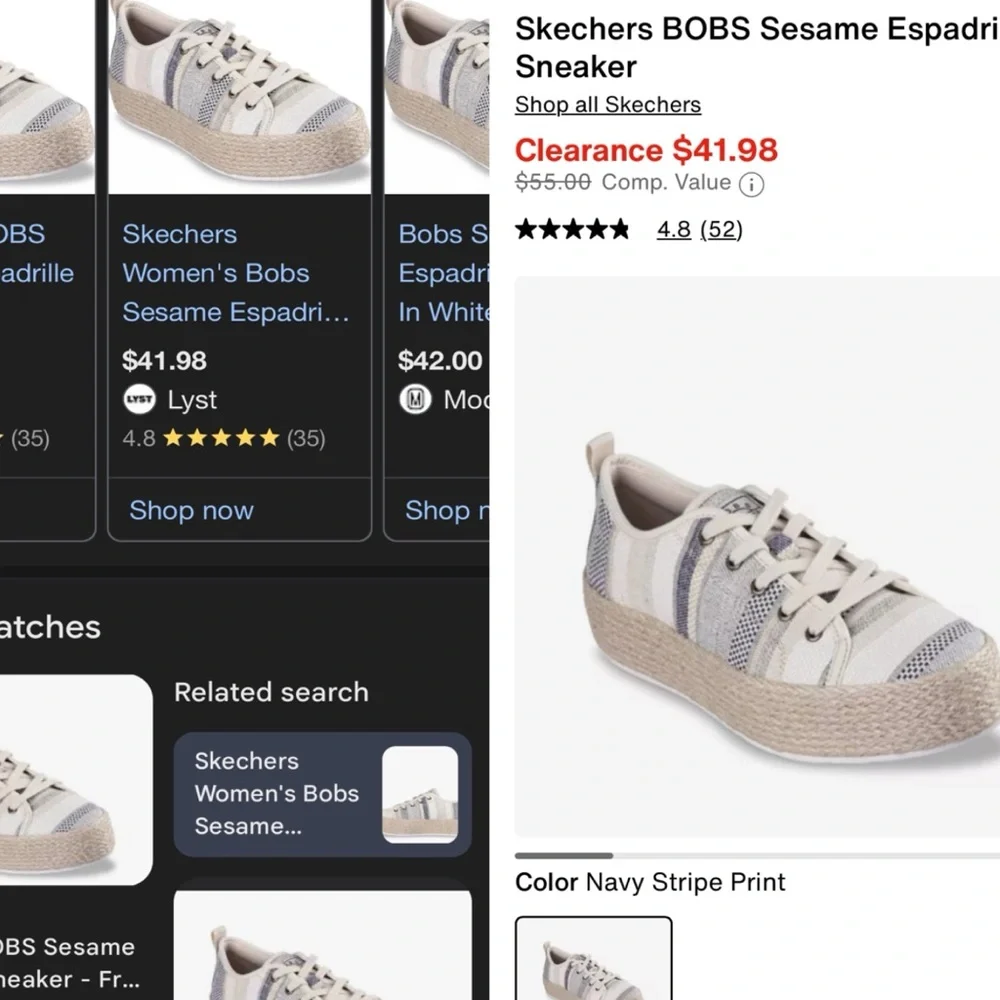Image resolution: width=1000 pixels, height=1000 pixels.
Task: Click the (35) review count link
Action: tap(306, 437)
